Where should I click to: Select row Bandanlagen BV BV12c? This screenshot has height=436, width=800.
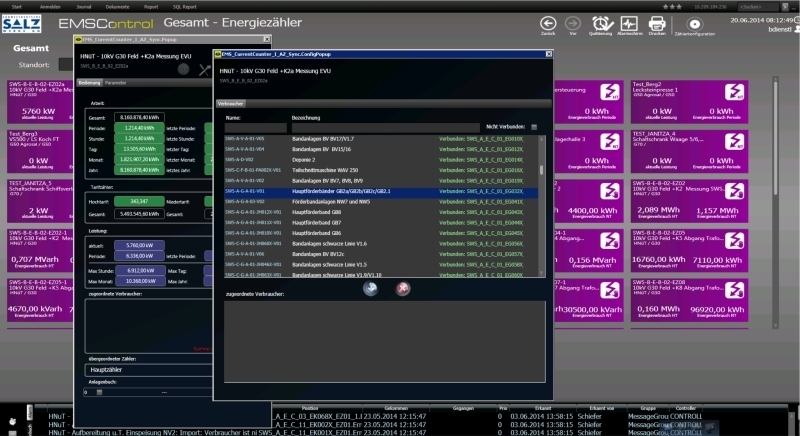(x=381, y=254)
